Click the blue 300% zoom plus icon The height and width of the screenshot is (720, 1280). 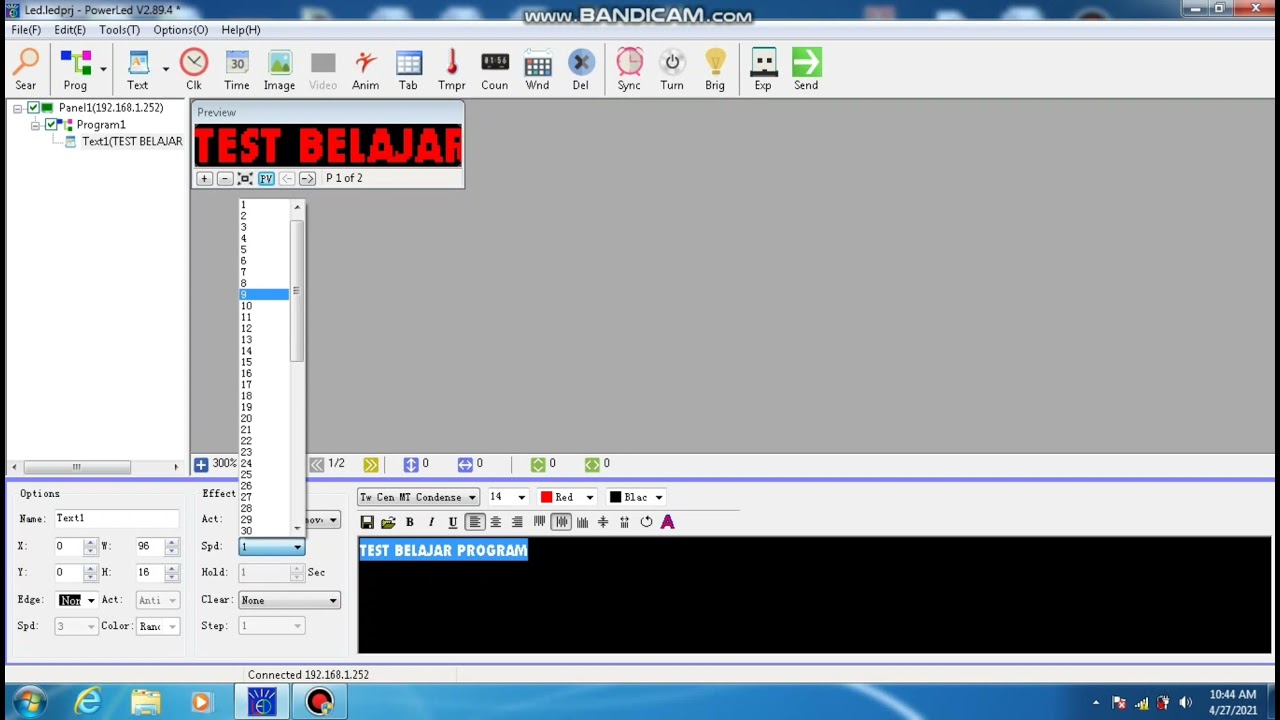tap(201, 464)
